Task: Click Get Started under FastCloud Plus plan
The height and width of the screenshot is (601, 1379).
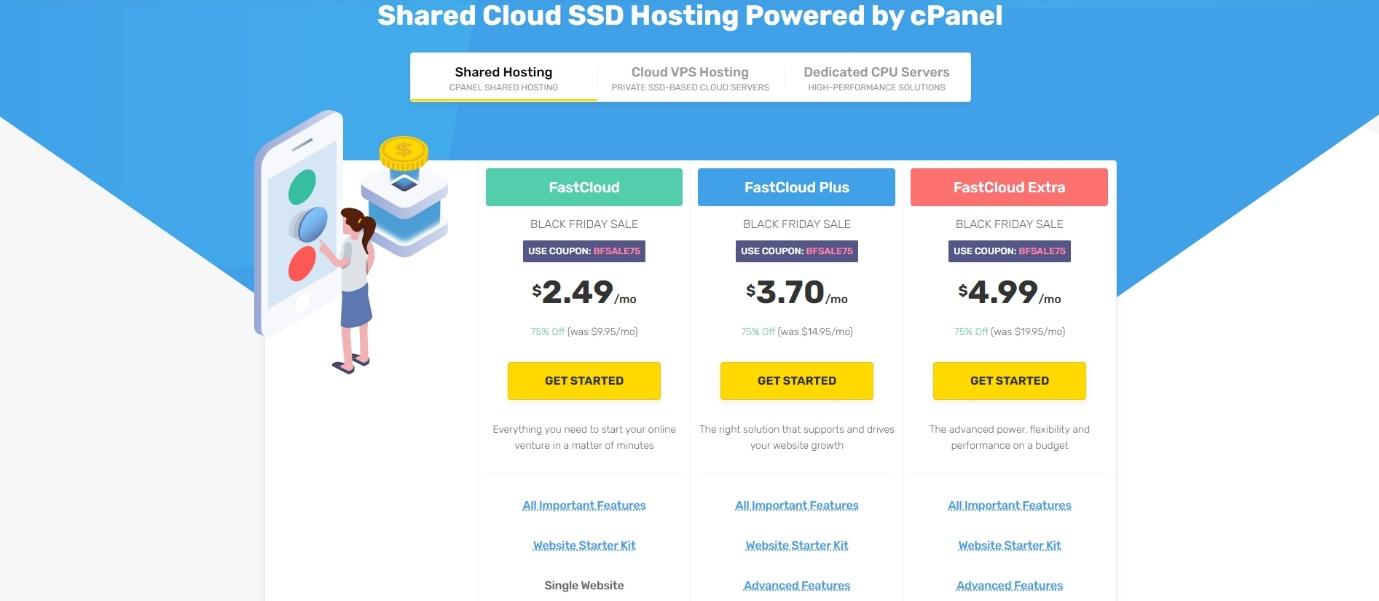Action: coord(797,381)
